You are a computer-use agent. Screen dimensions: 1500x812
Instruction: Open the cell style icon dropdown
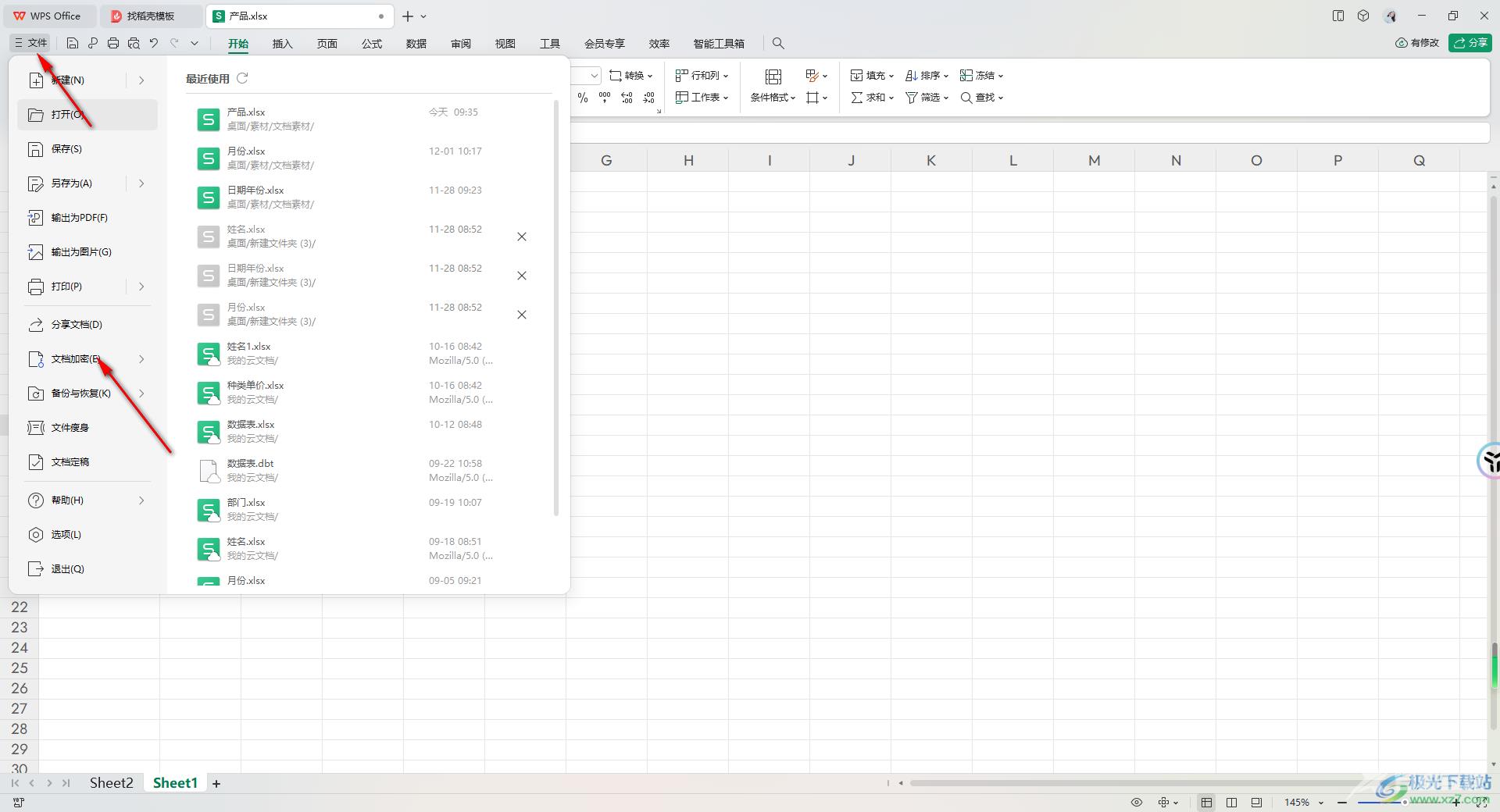point(816,76)
